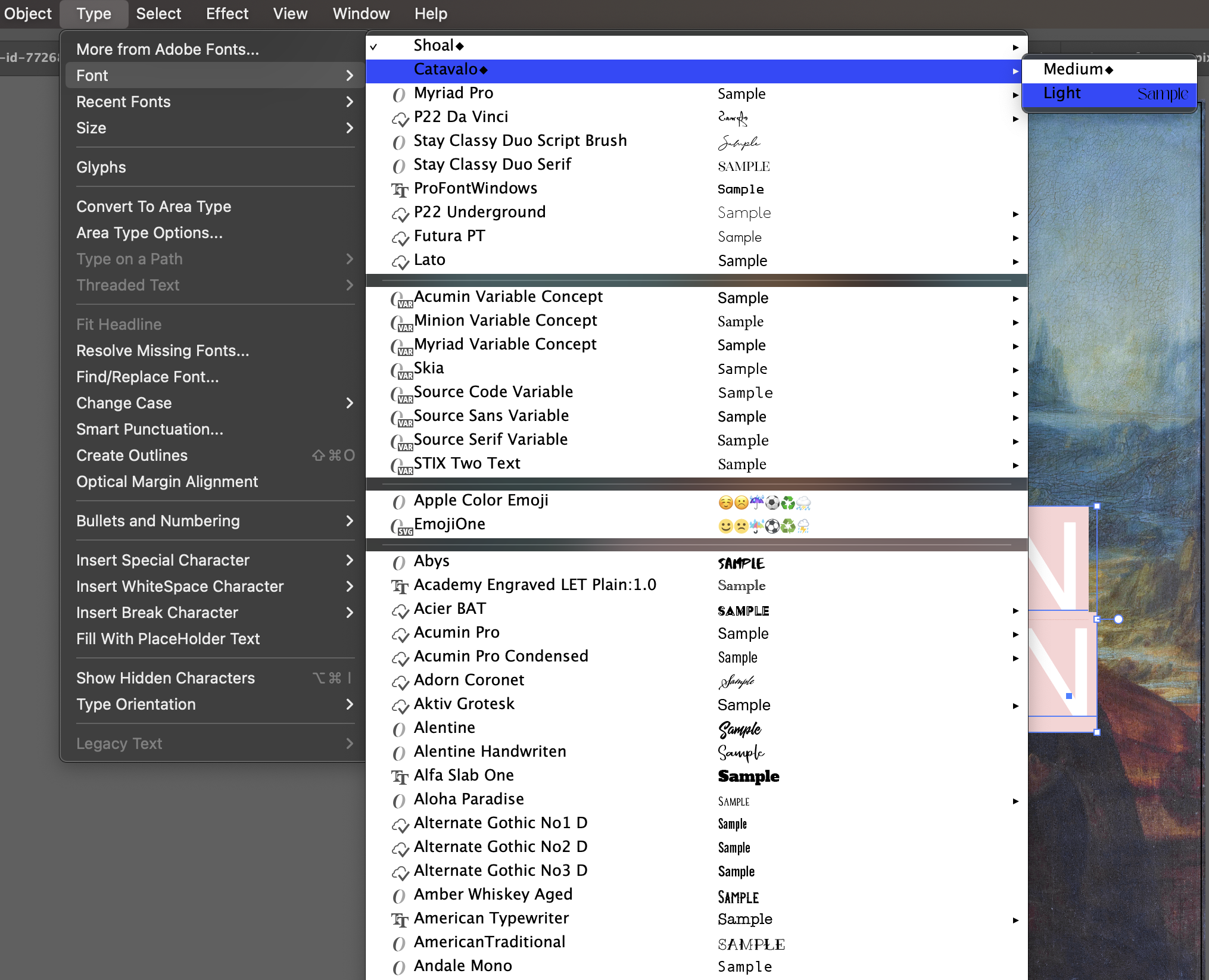Select Medium weight option for Catavalo
The width and height of the screenshot is (1209, 980).
point(1079,69)
